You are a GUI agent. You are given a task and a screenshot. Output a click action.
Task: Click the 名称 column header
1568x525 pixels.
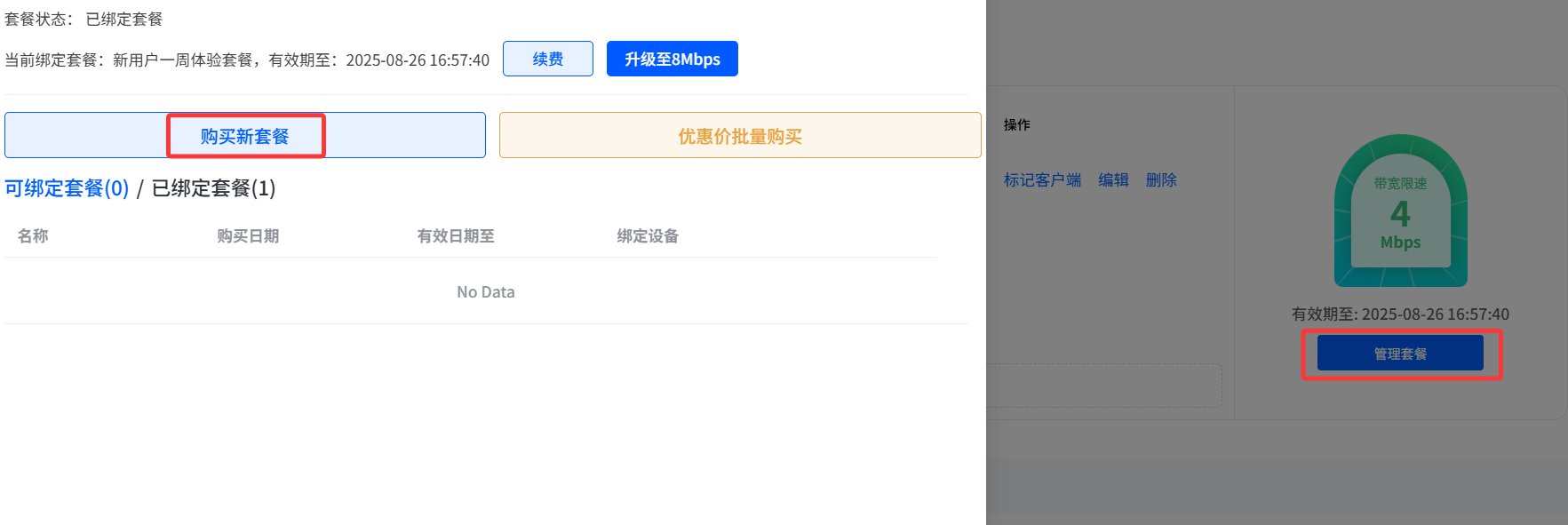(x=33, y=236)
